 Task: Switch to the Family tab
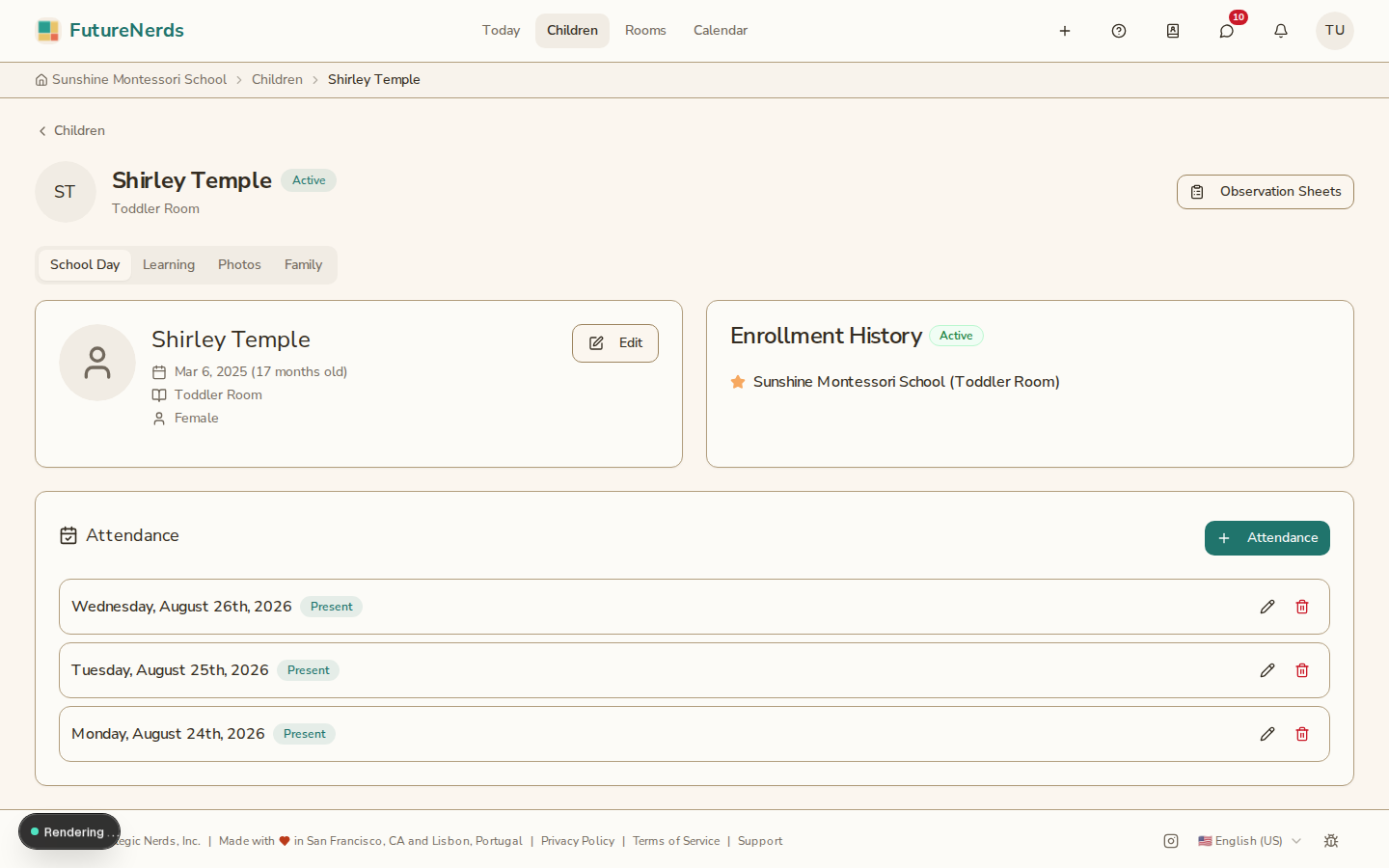tap(303, 265)
